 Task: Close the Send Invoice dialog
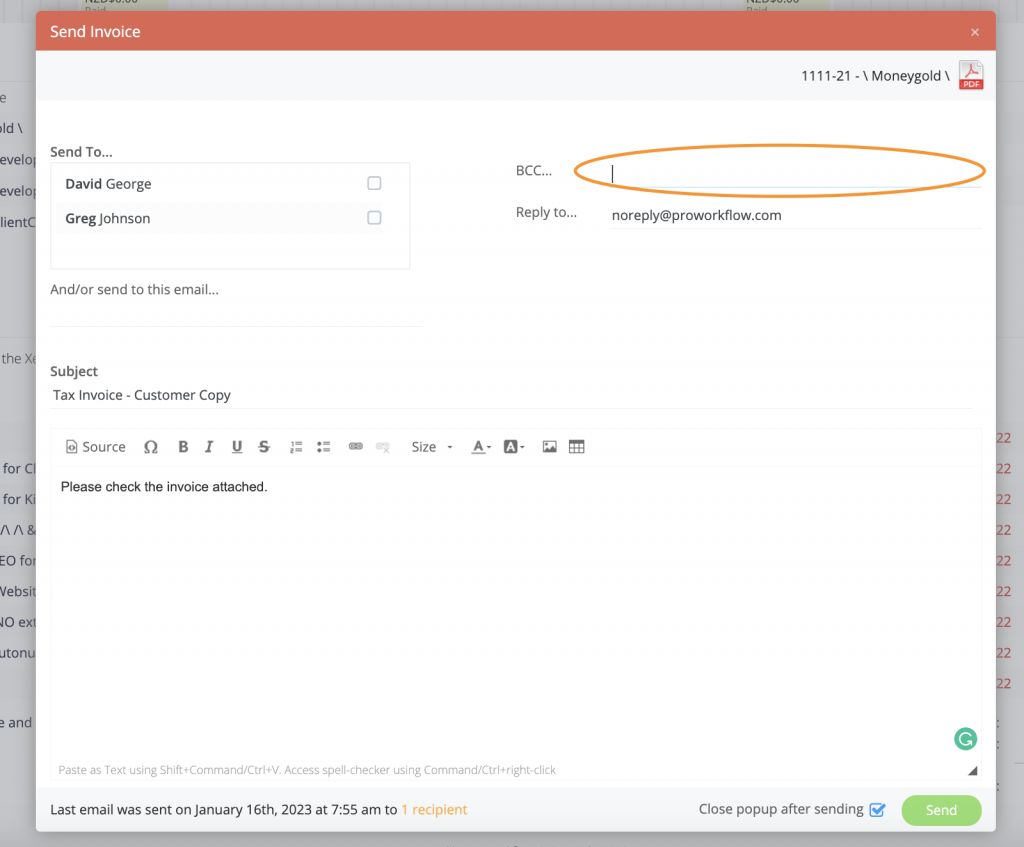point(974,32)
